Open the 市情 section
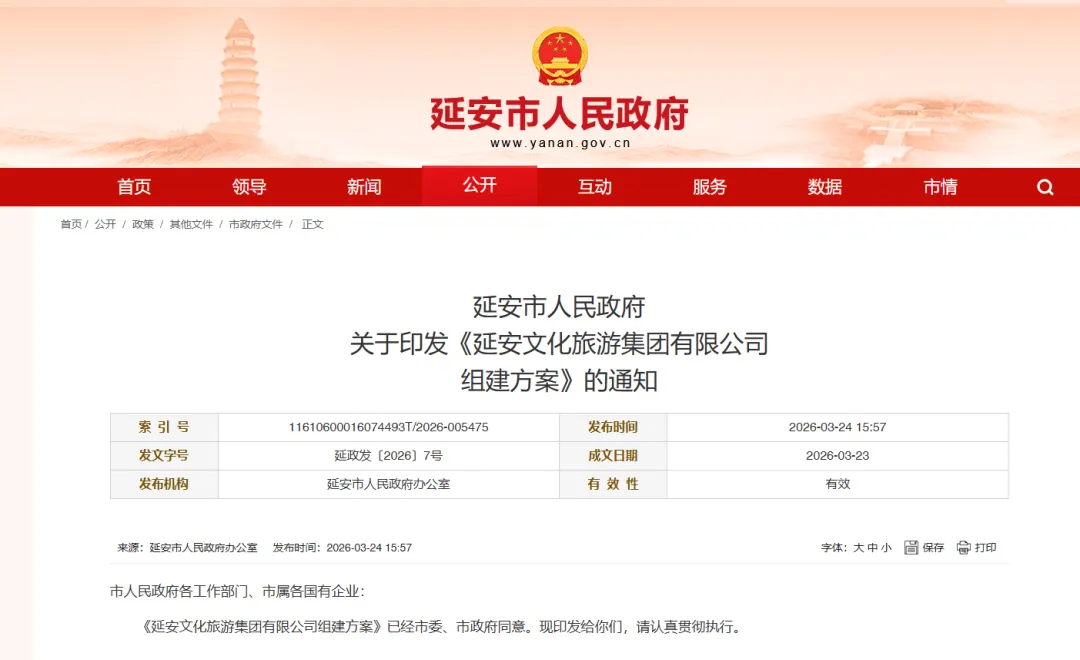The width and height of the screenshot is (1080, 660). (941, 187)
